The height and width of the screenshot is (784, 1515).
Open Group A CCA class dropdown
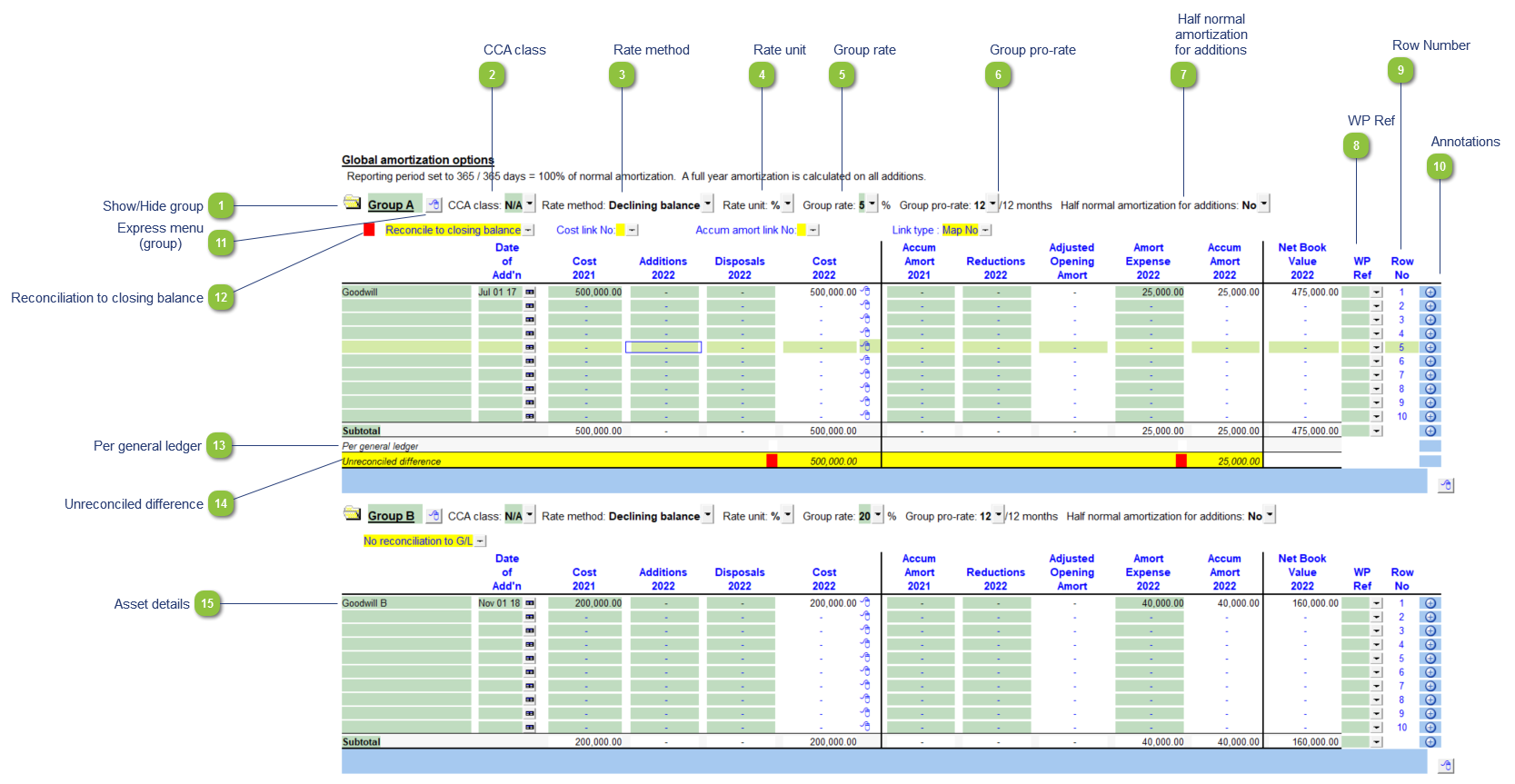(530, 204)
